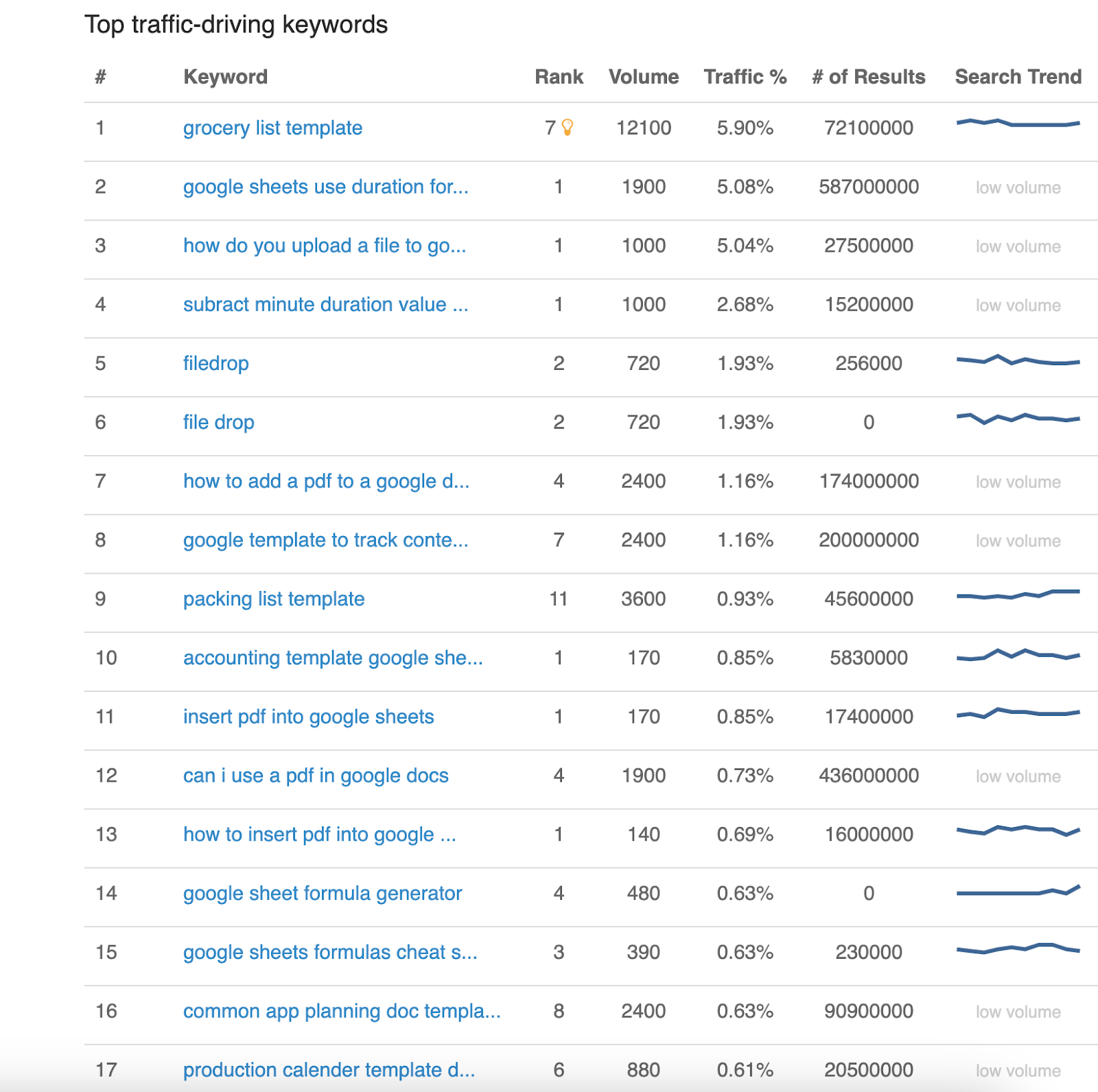Click the trend sparkline for filedrop
Screen dimensions: 1098x1092
pos(1018,360)
